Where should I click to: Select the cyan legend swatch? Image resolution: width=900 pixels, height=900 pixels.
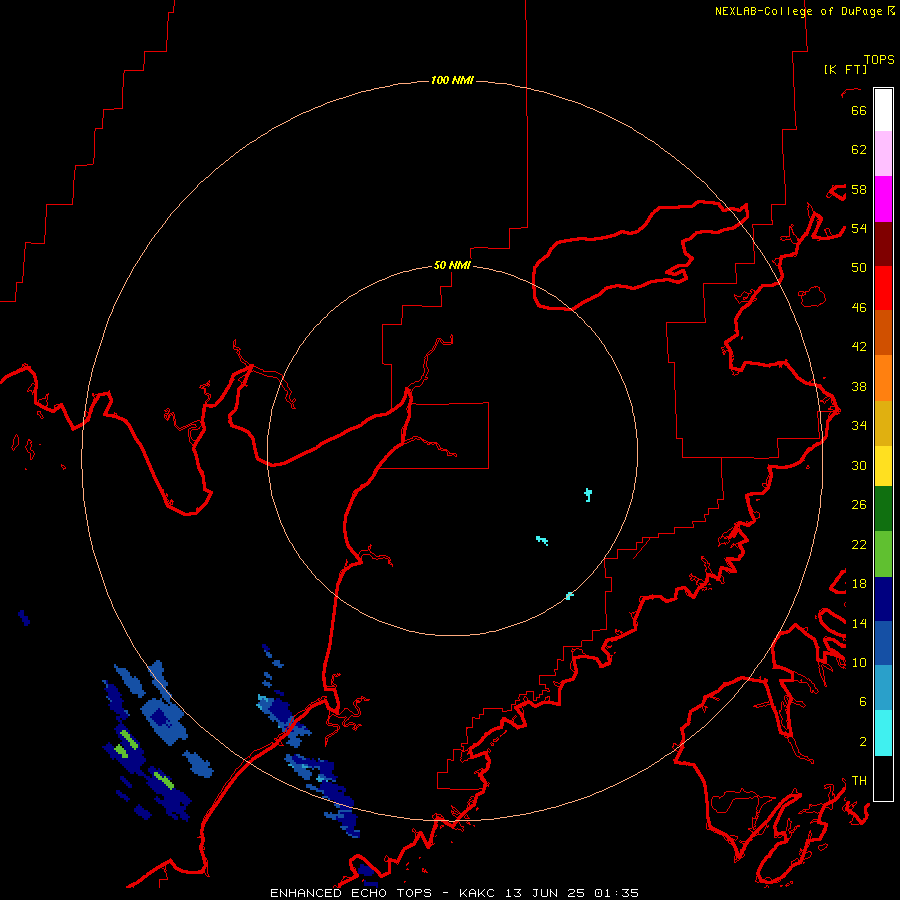pos(883,733)
